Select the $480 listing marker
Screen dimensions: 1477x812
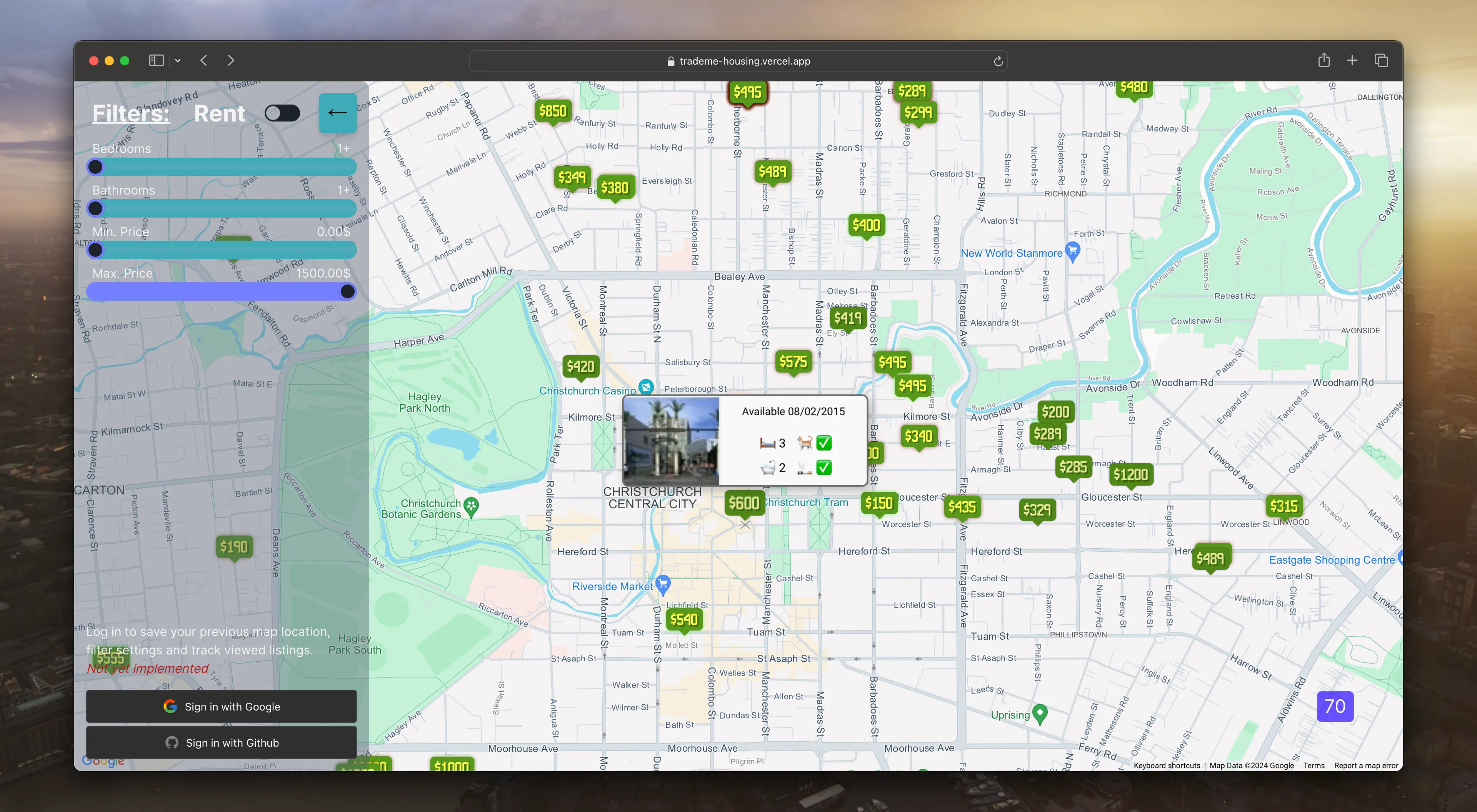pyautogui.click(x=1134, y=89)
